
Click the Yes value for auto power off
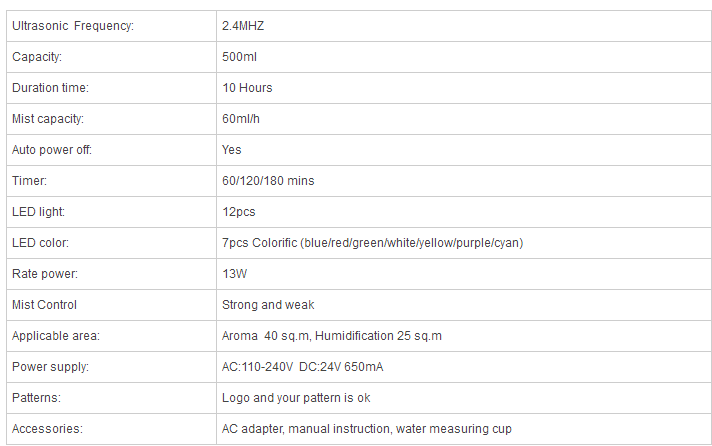click(232, 150)
